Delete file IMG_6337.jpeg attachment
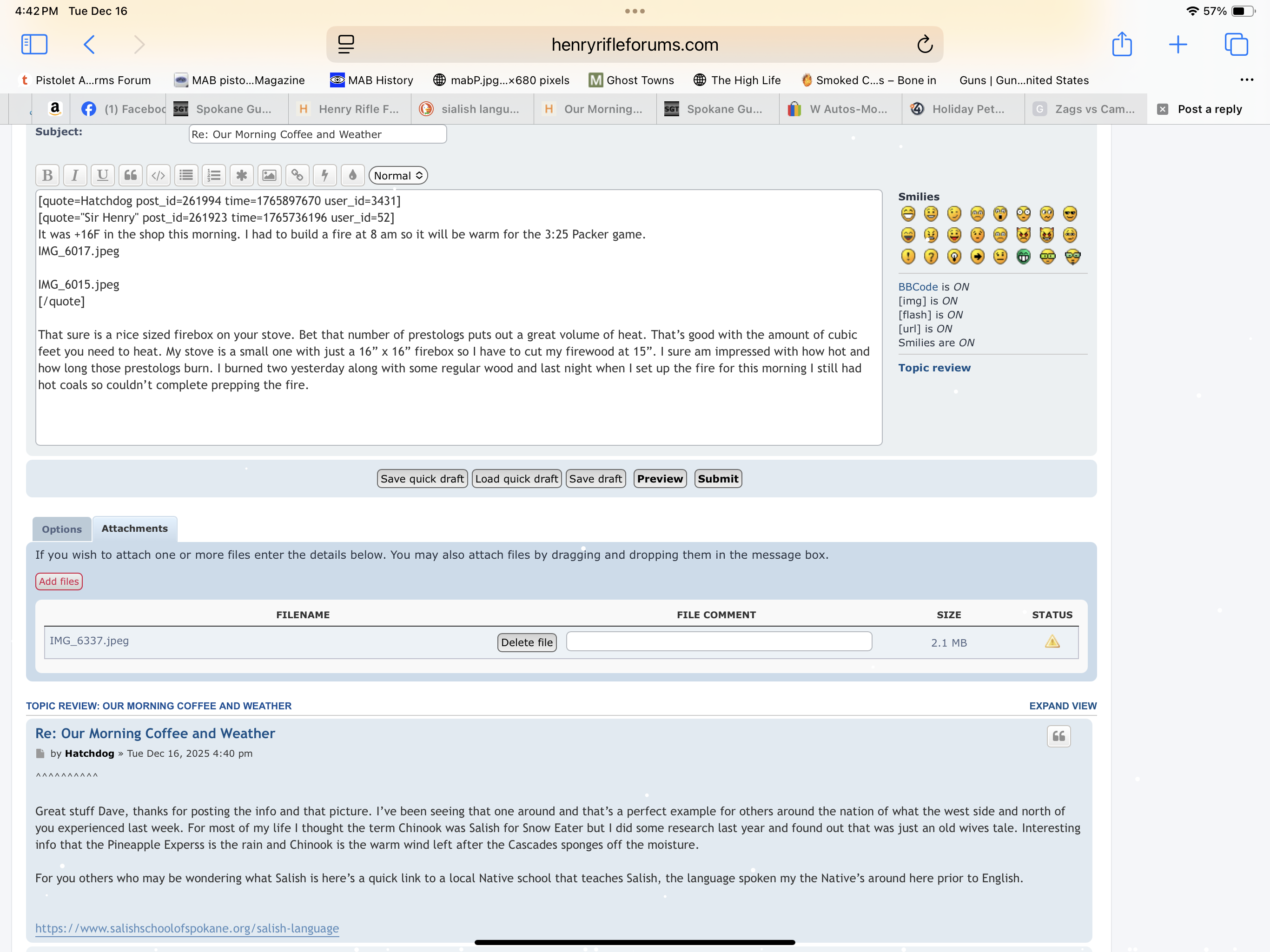The height and width of the screenshot is (952, 1270). coord(526,642)
